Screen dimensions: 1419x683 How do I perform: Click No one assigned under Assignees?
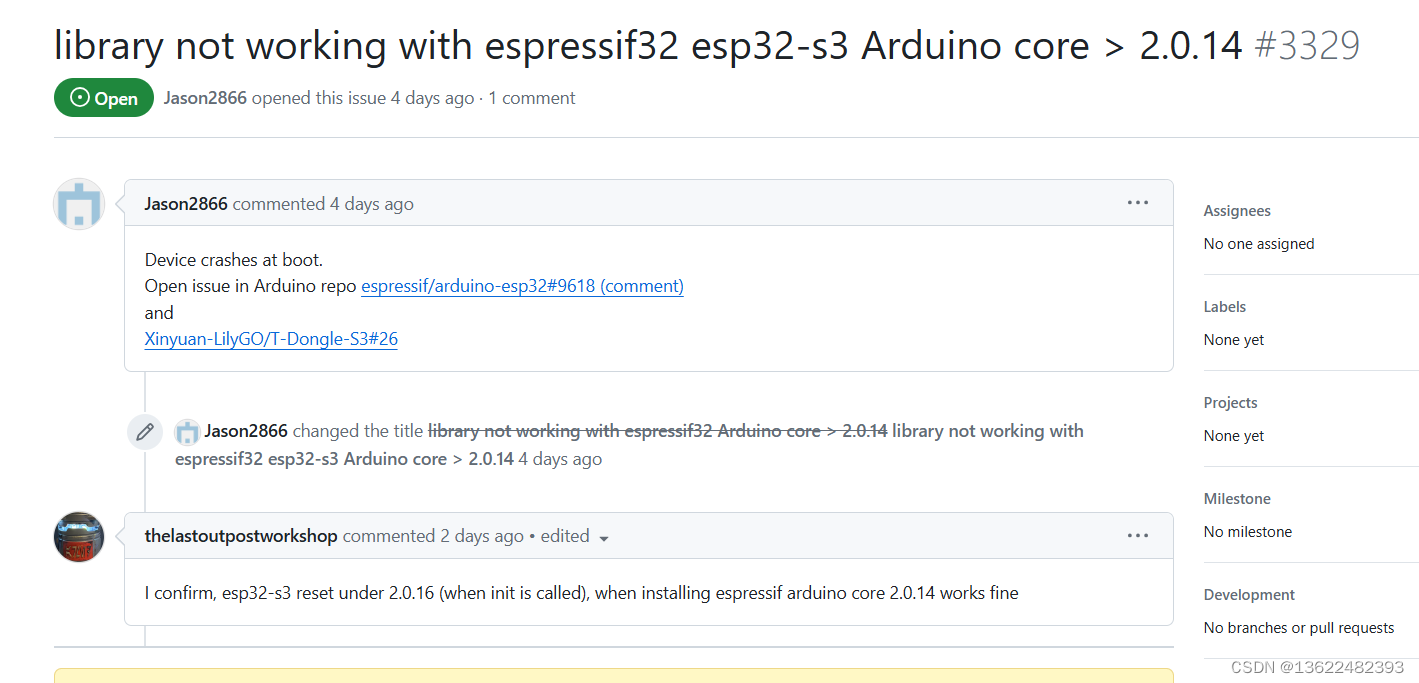click(1258, 243)
